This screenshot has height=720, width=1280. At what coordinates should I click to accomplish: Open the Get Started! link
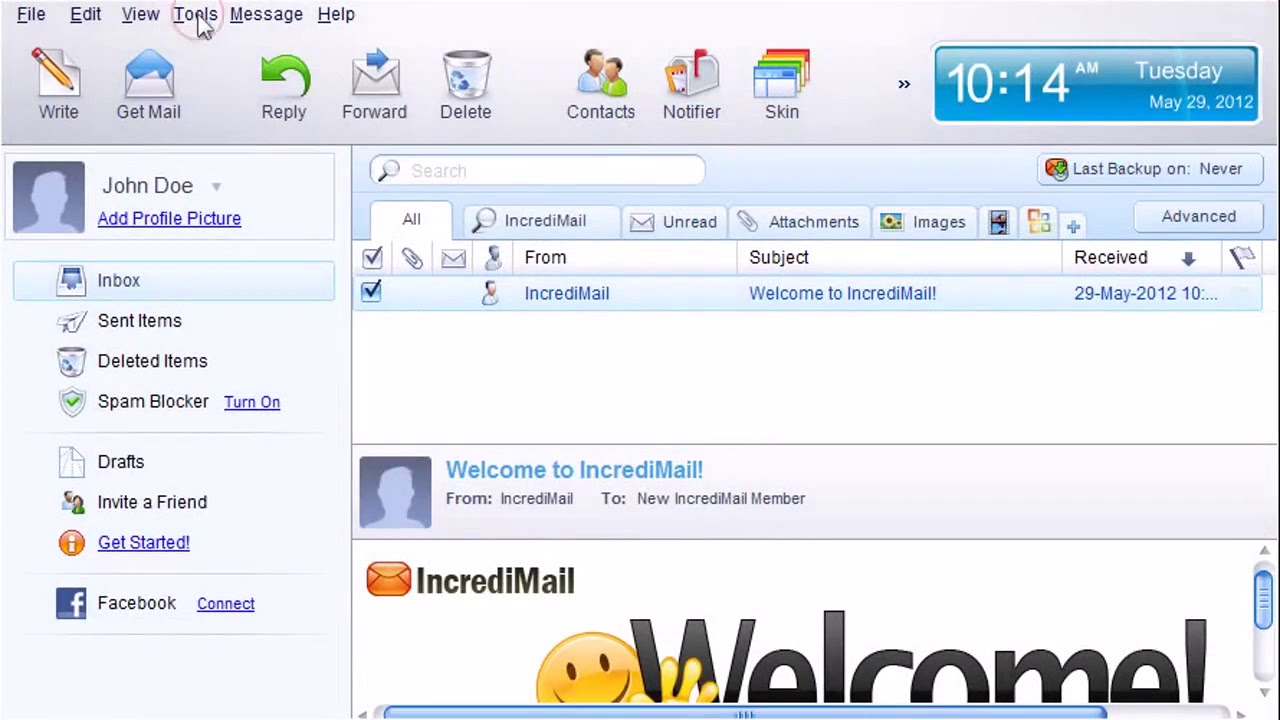(143, 542)
